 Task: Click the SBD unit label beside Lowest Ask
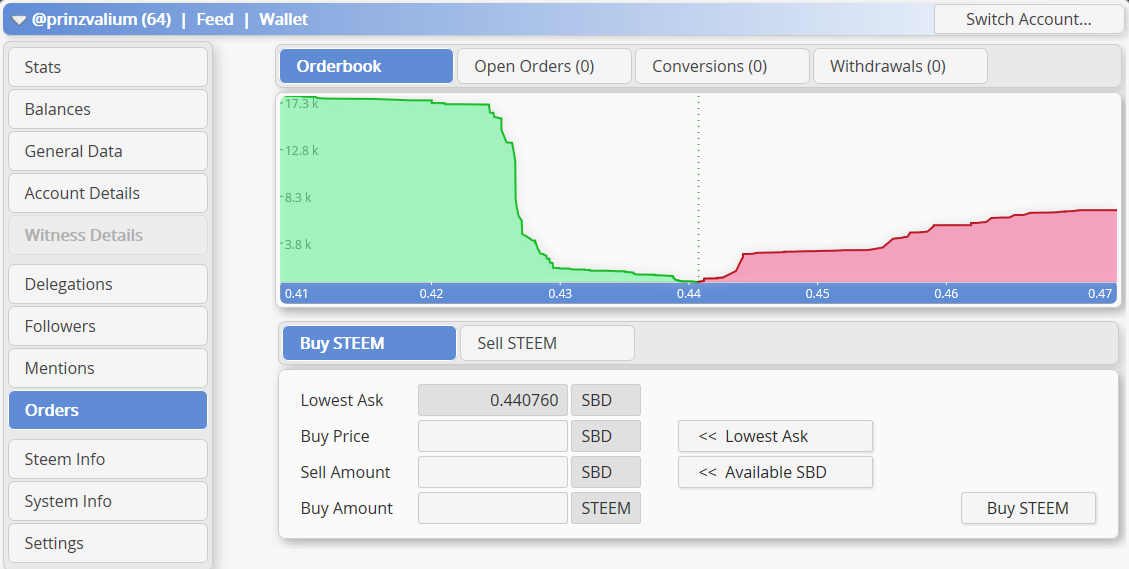tap(606, 400)
